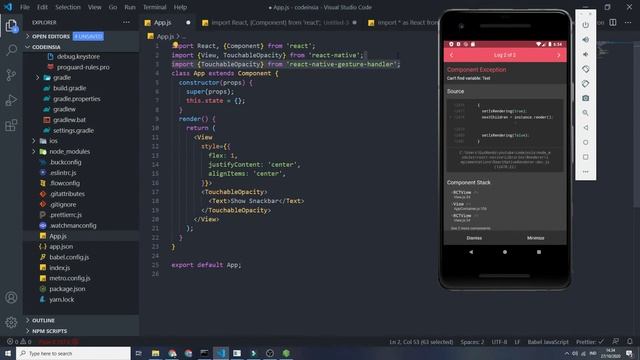The height and width of the screenshot is (360, 640).
Task: Click Split Editor icon in editor toolbar
Action: (x=613, y=22)
